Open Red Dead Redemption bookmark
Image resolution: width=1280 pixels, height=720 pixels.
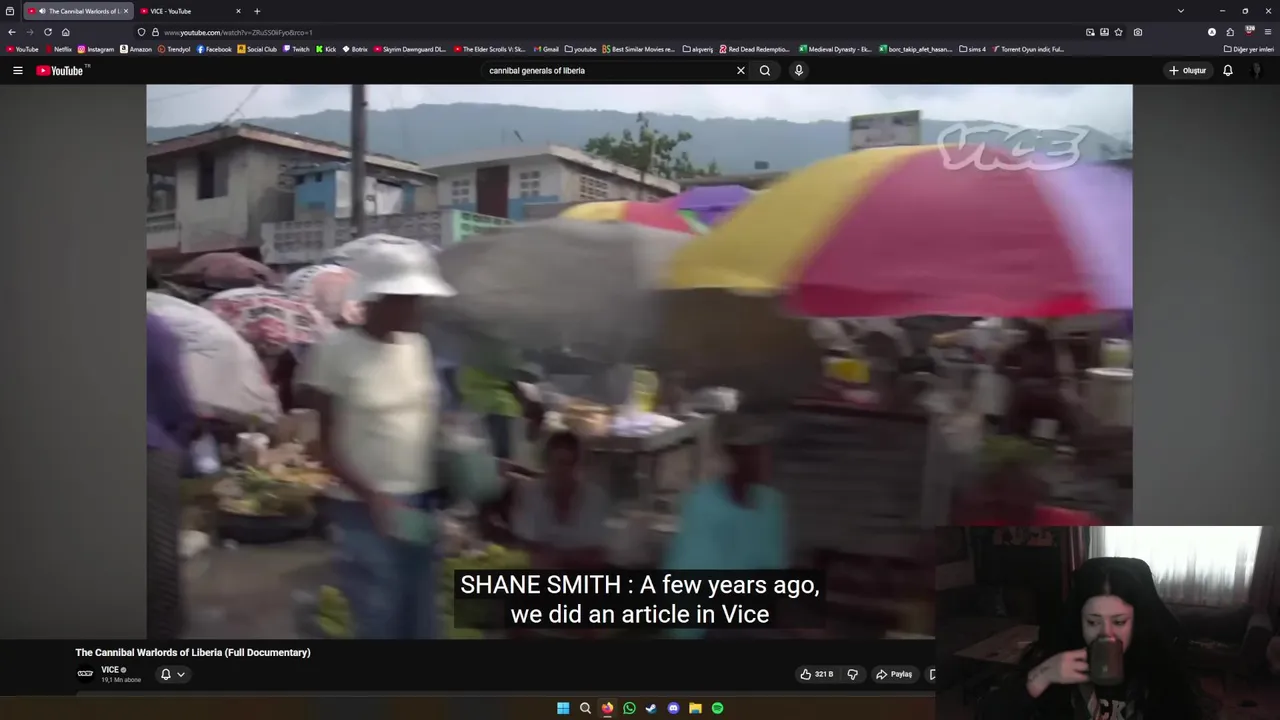click(755, 49)
